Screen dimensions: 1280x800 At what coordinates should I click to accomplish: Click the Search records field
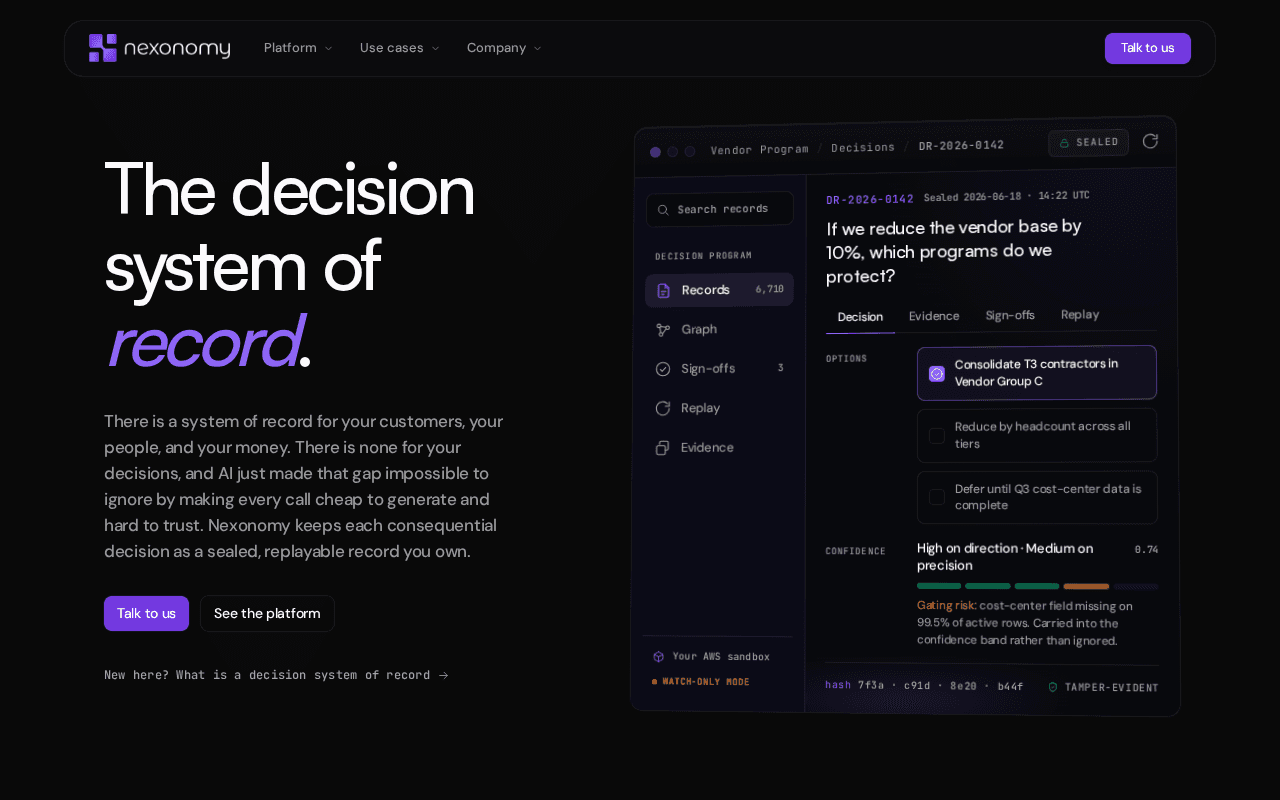[x=720, y=209]
